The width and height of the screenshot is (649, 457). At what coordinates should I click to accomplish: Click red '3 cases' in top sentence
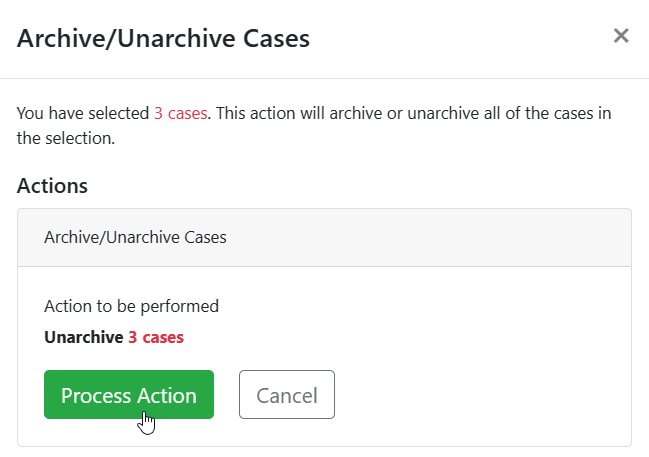(180, 113)
